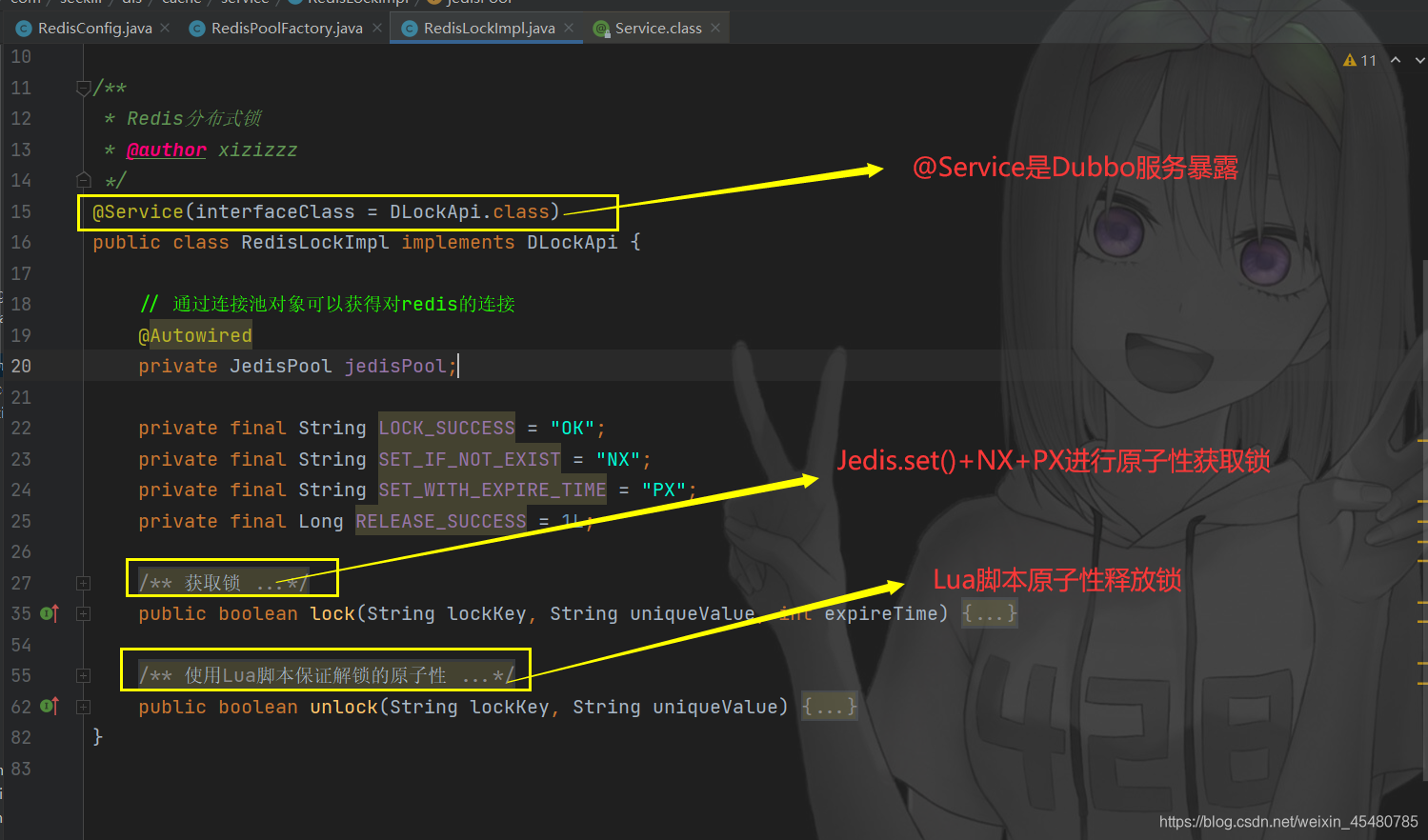Collapse the Javadoc comment at line 11

click(83, 89)
